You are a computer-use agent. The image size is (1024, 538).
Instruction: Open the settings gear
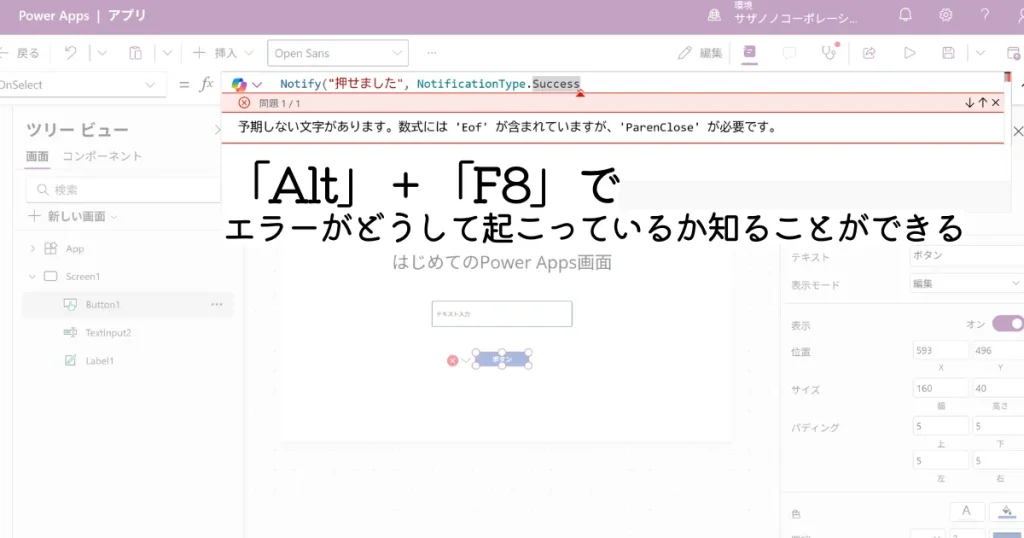pos(945,15)
